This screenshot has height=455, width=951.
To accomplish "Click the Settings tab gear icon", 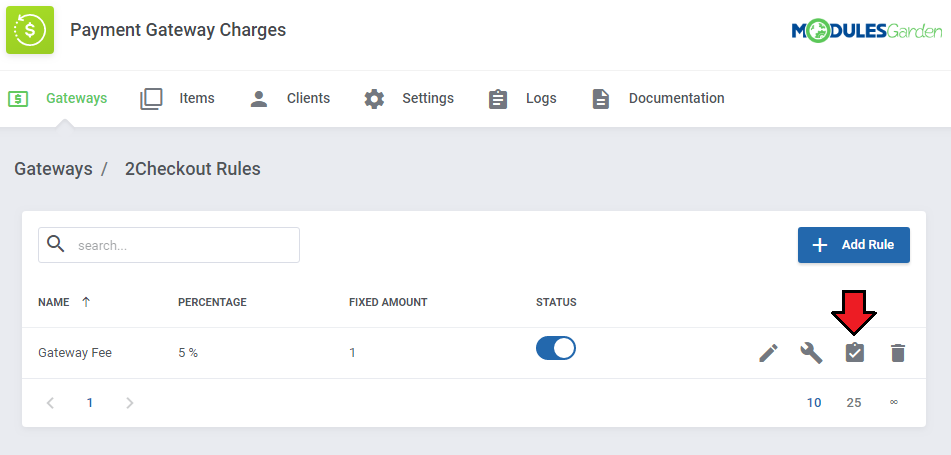I will pyautogui.click(x=374, y=99).
